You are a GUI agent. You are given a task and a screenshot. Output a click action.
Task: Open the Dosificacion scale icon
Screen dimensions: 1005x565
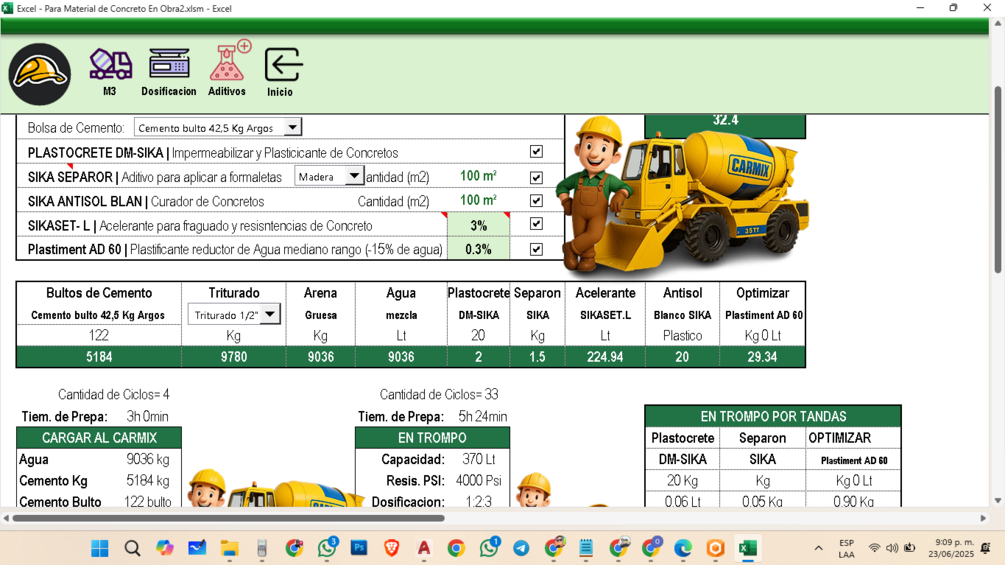pos(169,64)
